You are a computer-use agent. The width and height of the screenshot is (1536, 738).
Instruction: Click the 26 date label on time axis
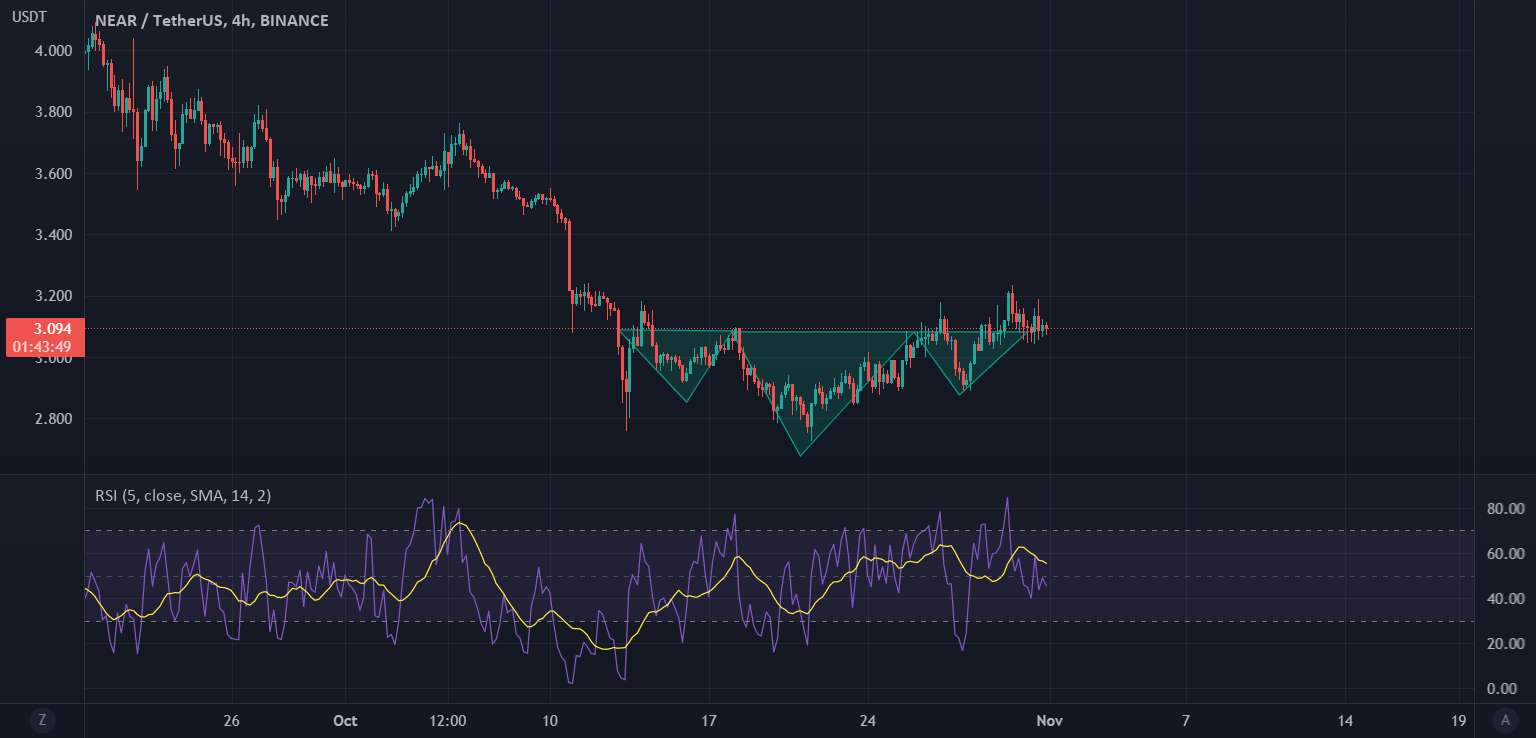232,720
